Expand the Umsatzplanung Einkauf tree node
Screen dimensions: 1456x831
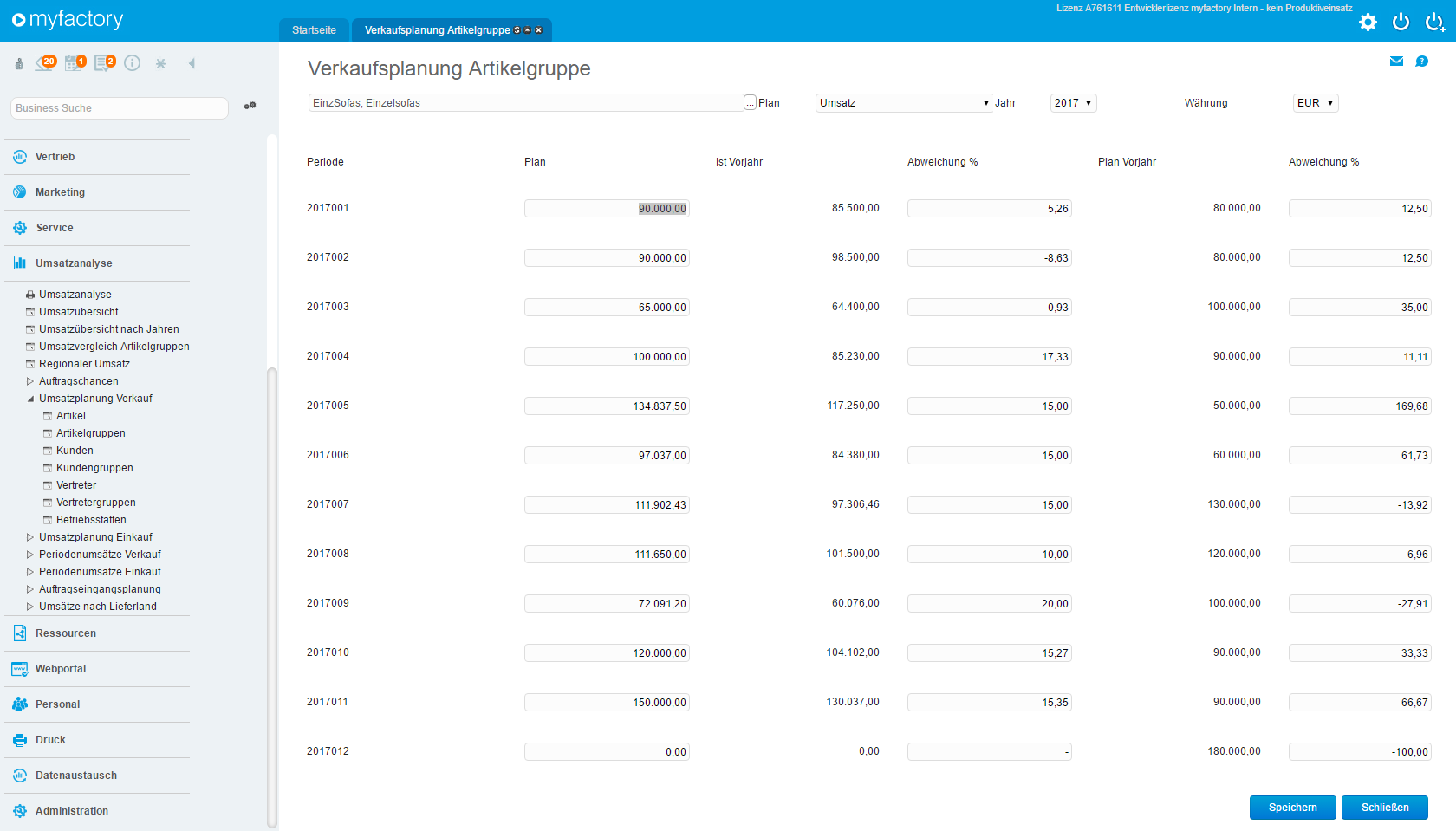click(30, 537)
